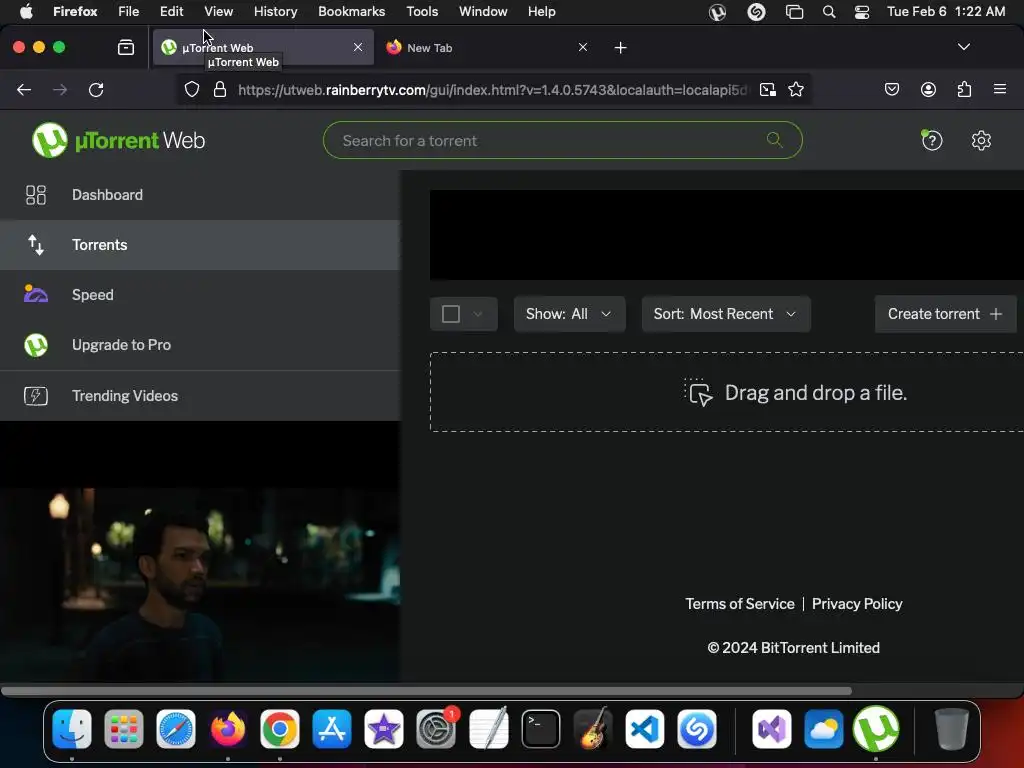
Task: Open Control Center in the menu bar
Action: [x=862, y=12]
